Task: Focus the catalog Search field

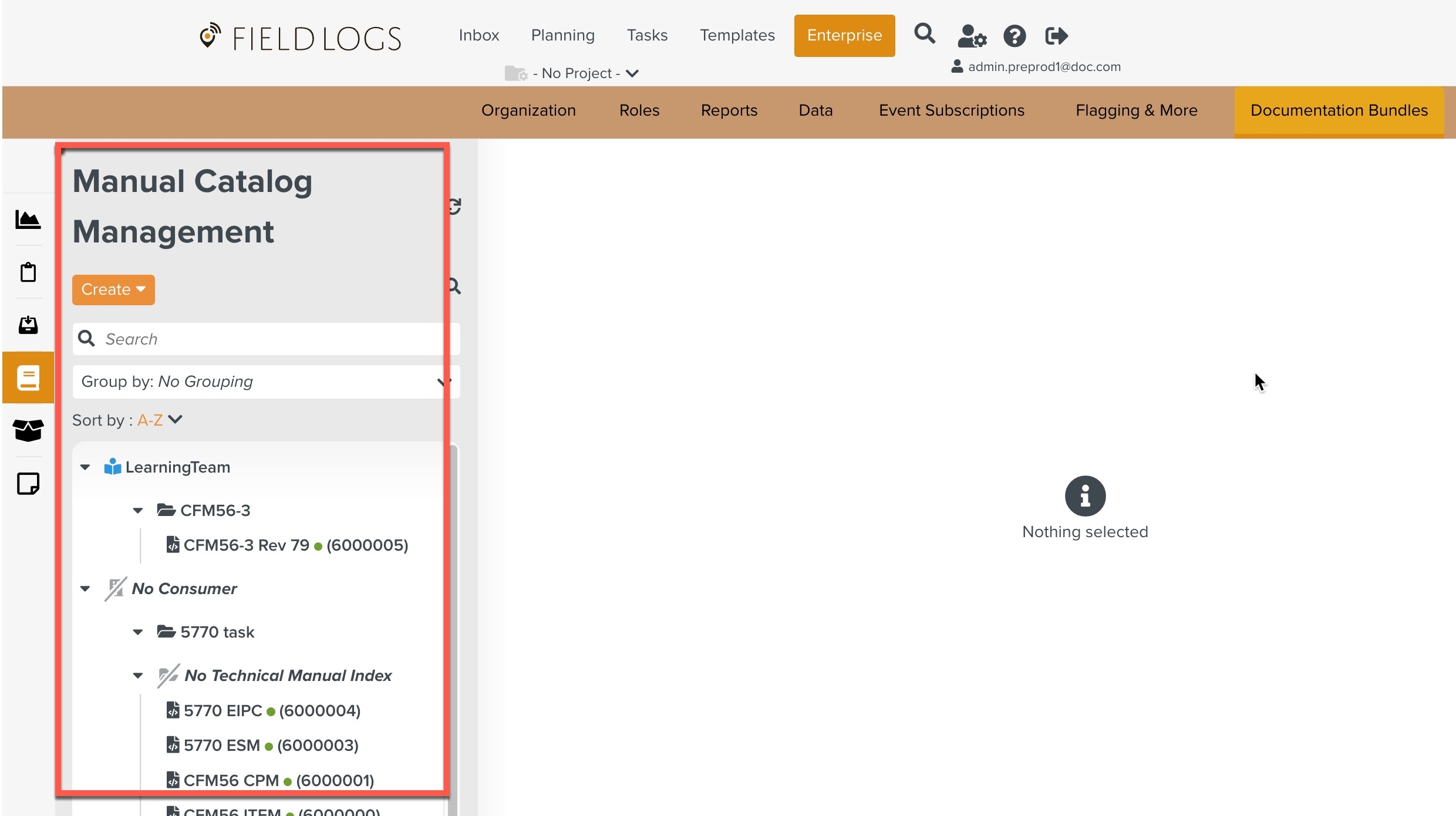Action: pyautogui.click(x=266, y=339)
